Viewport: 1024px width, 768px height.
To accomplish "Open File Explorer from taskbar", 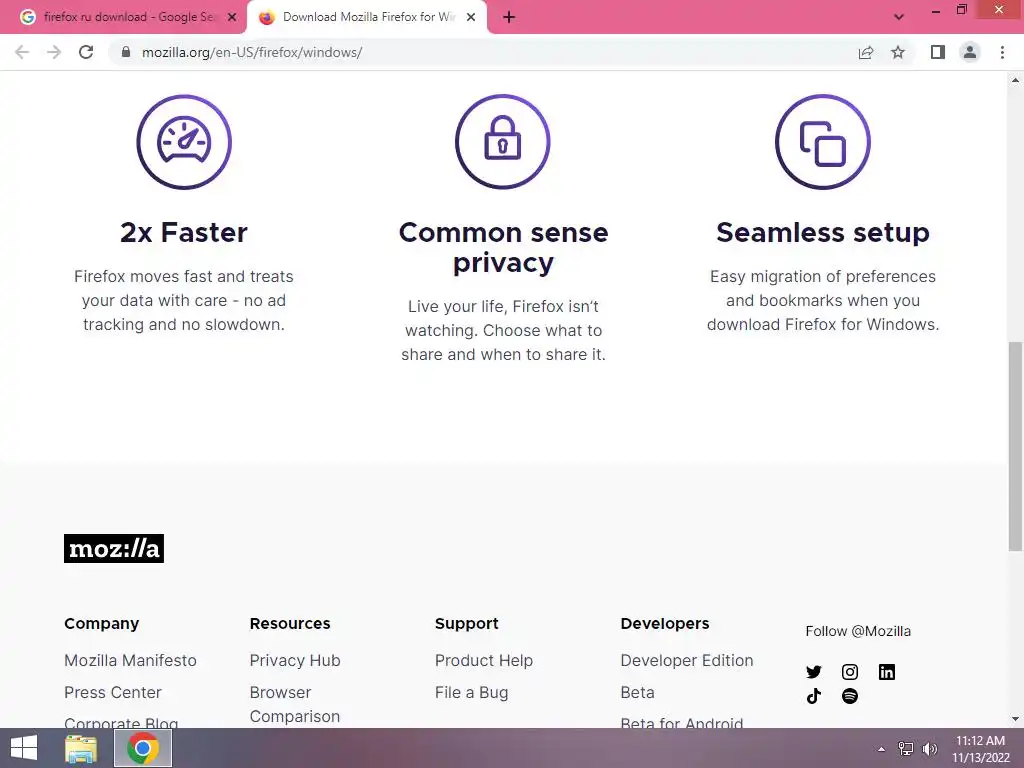I will 81,748.
